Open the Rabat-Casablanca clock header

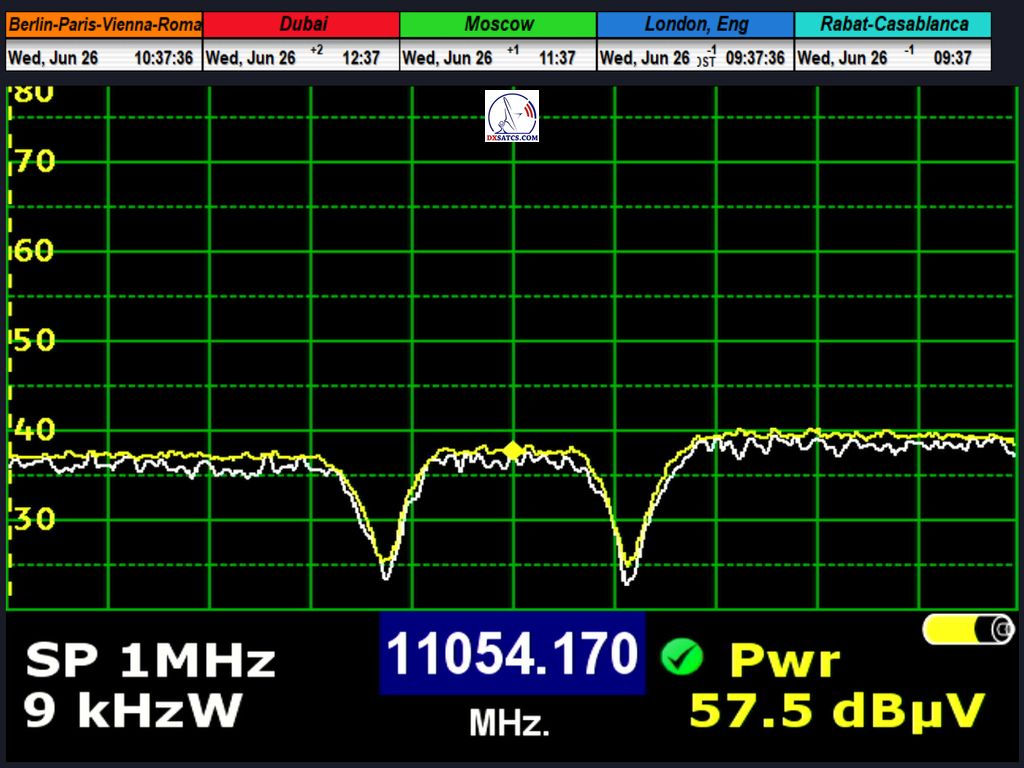[x=893, y=24]
